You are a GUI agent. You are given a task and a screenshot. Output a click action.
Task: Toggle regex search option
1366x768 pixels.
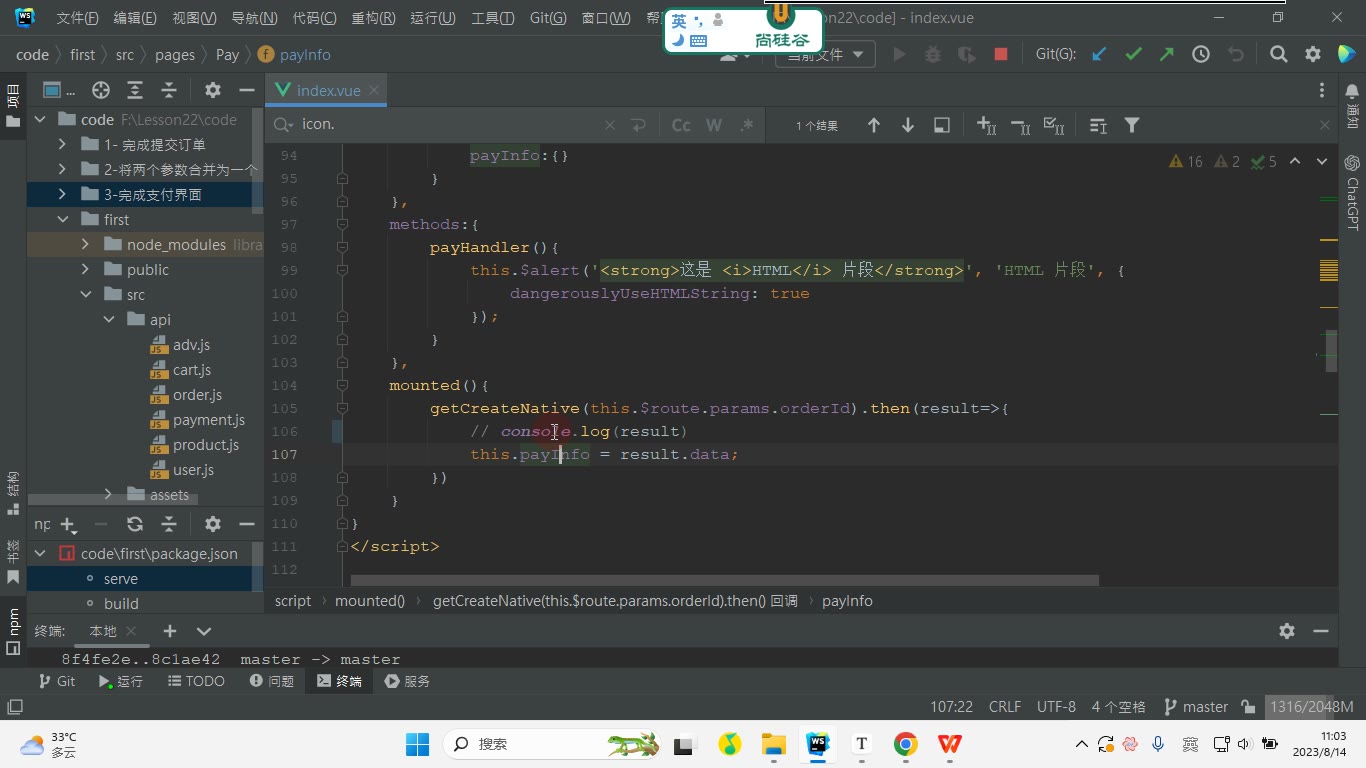(x=746, y=125)
